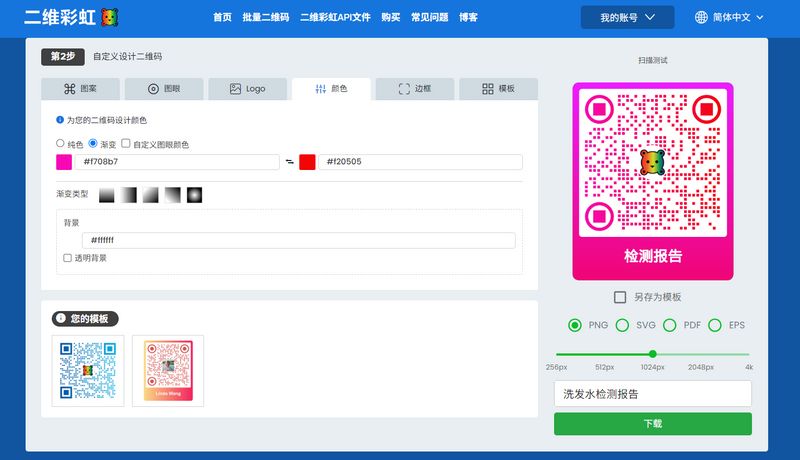Click the 第2步 step badge
Viewport: 800px width, 460px height.
(x=63, y=57)
